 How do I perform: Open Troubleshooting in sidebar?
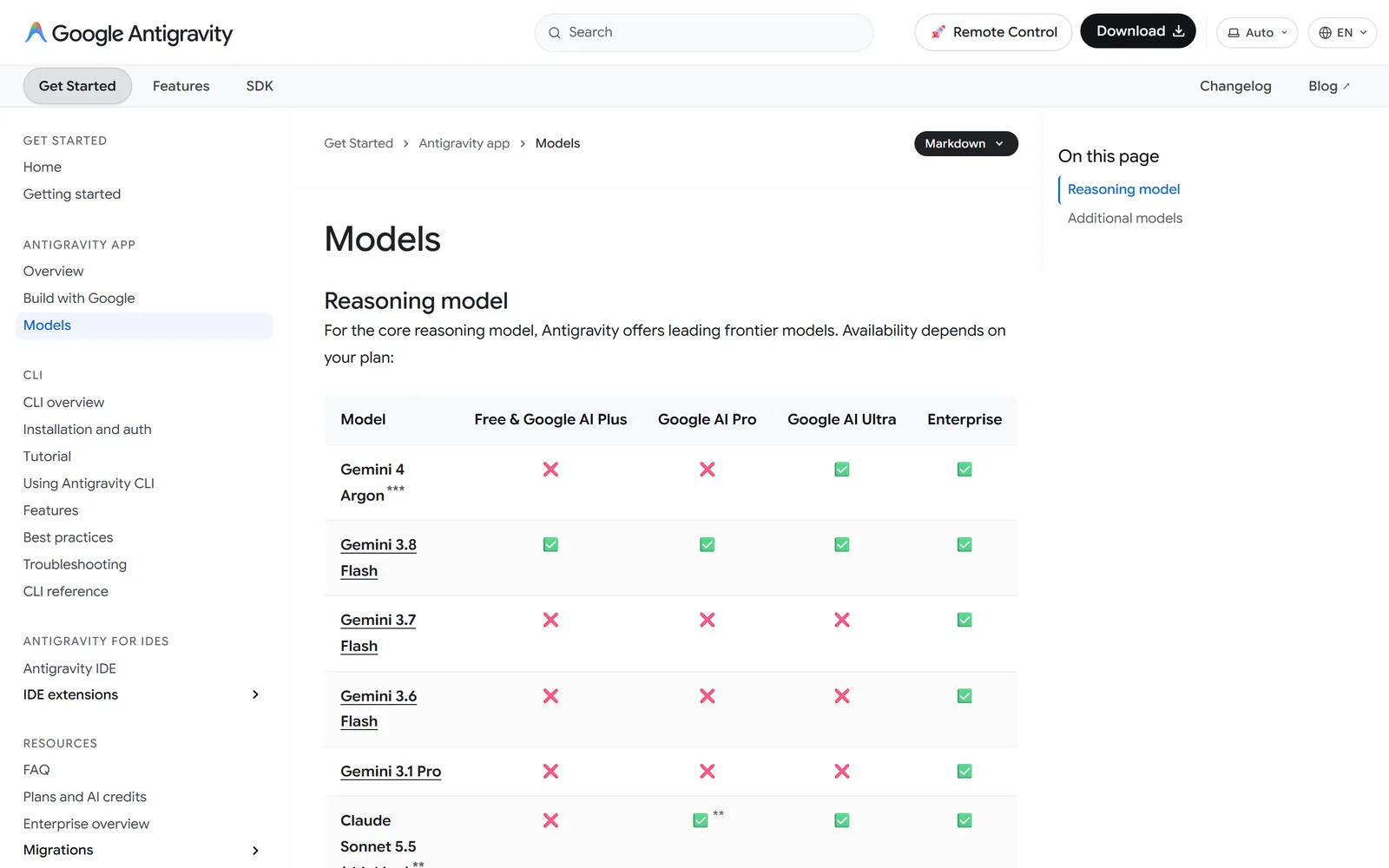coord(75,564)
